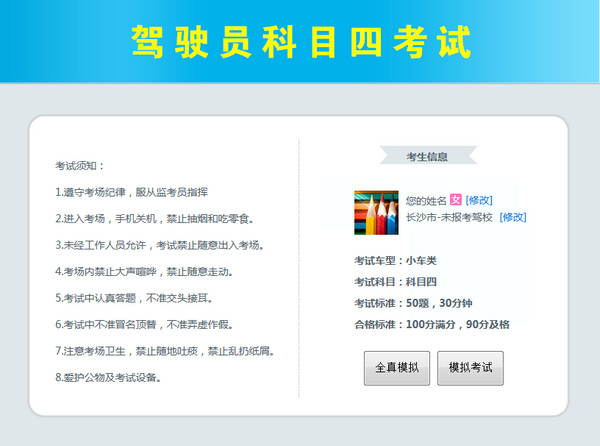Viewport: 600px width, 446px height.
Task: Start the 模拟考试 mock exam button
Action: tap(470, 368)
